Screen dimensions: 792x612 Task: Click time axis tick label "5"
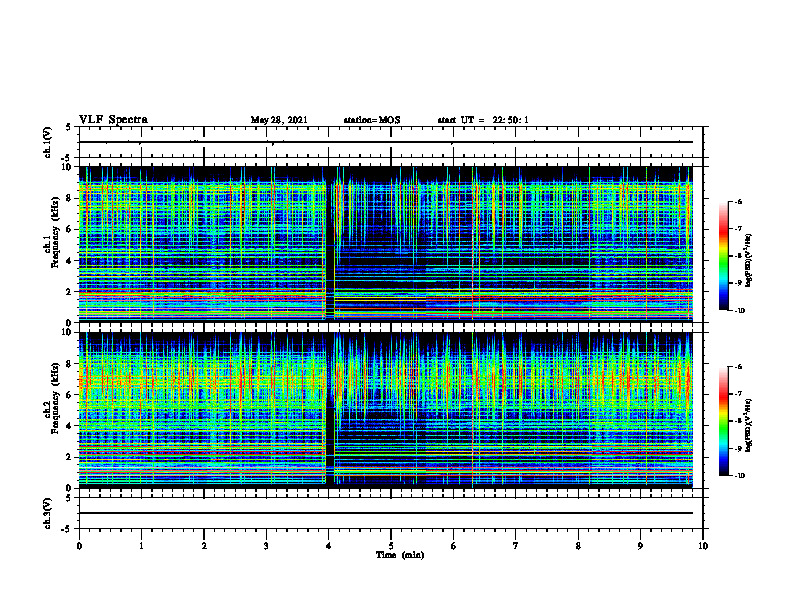391,546
